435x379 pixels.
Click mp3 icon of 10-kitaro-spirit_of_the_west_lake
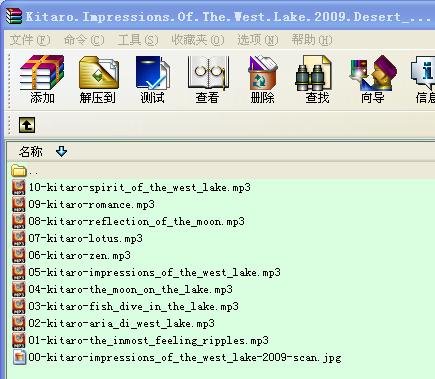pos(19,187)
